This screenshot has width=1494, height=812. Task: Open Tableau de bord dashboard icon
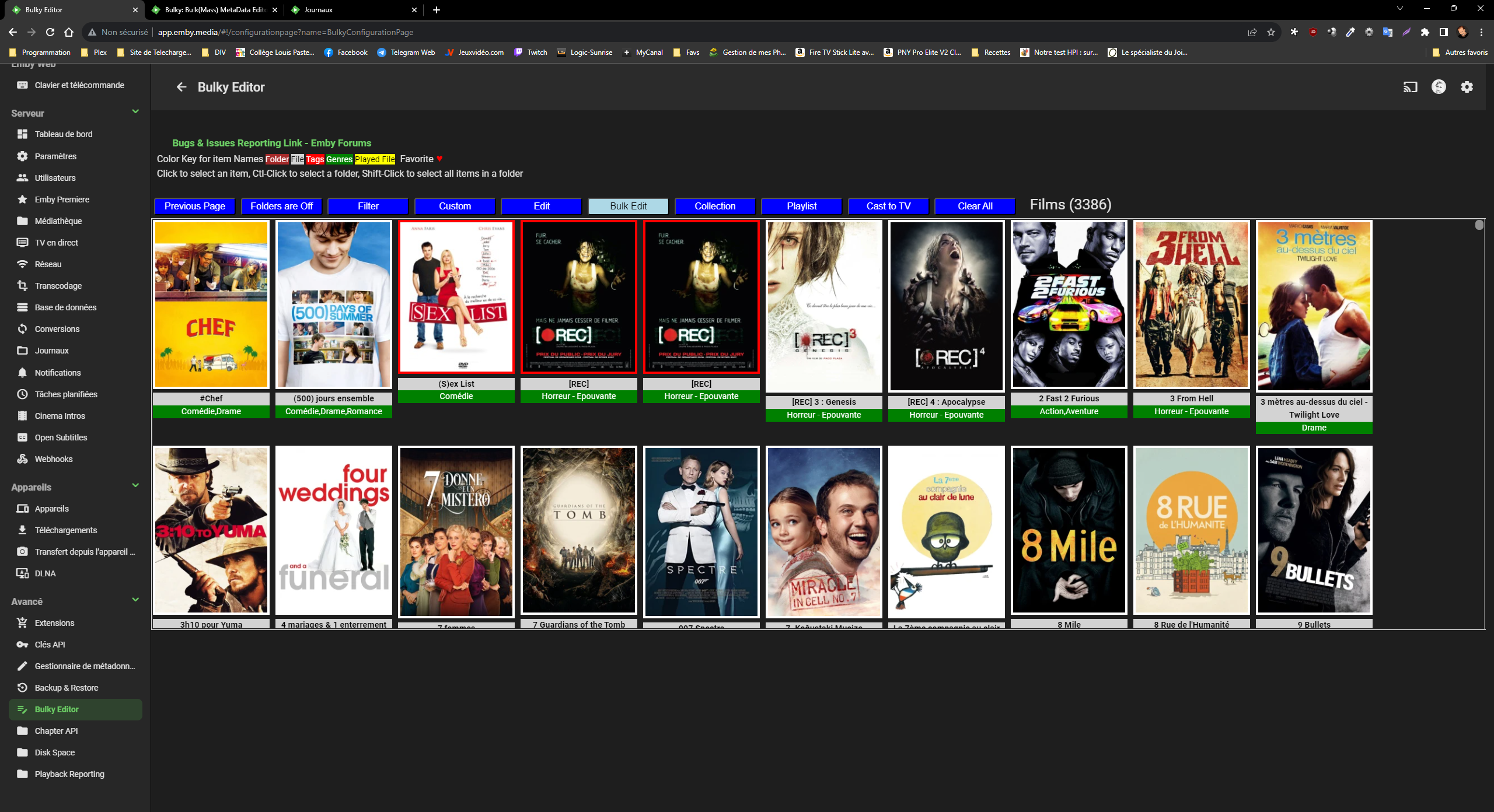point(23,134)
